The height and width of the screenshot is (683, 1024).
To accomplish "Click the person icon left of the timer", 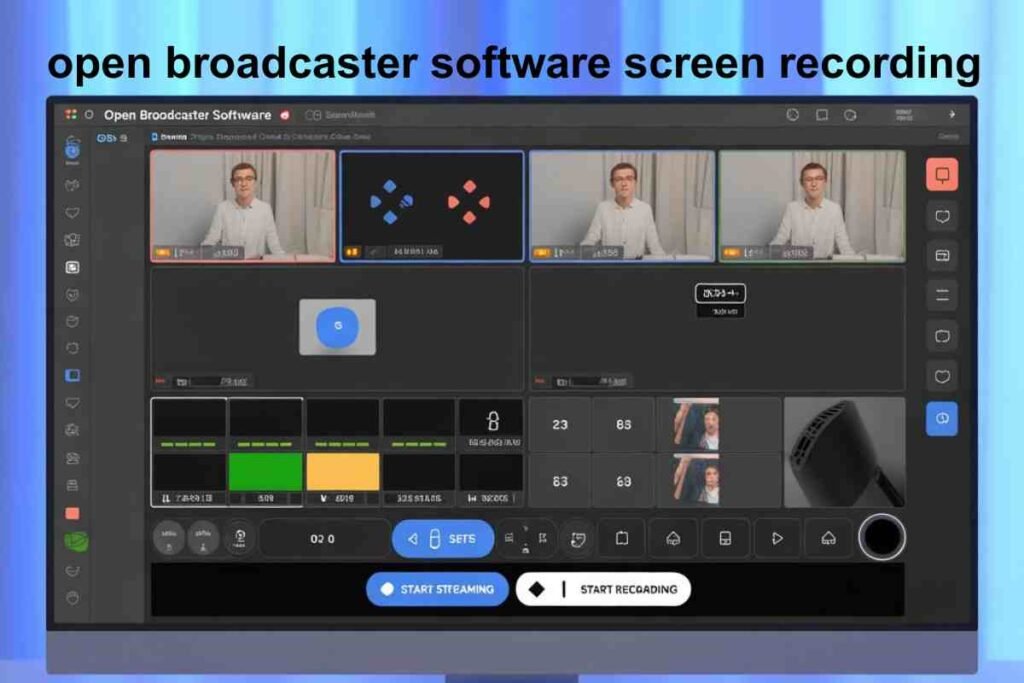I will 240,538.
